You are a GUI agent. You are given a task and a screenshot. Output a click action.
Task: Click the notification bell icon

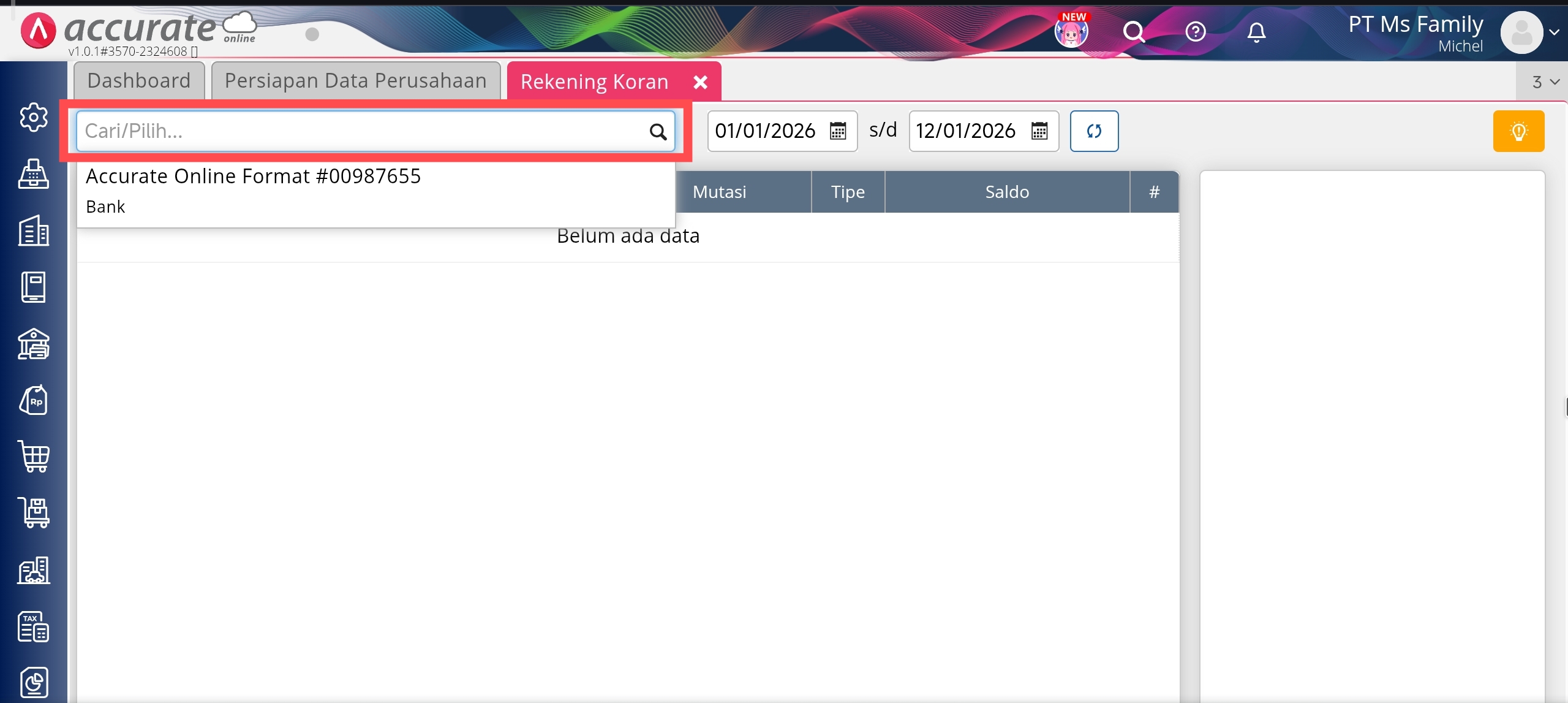tap(1256, 32)
